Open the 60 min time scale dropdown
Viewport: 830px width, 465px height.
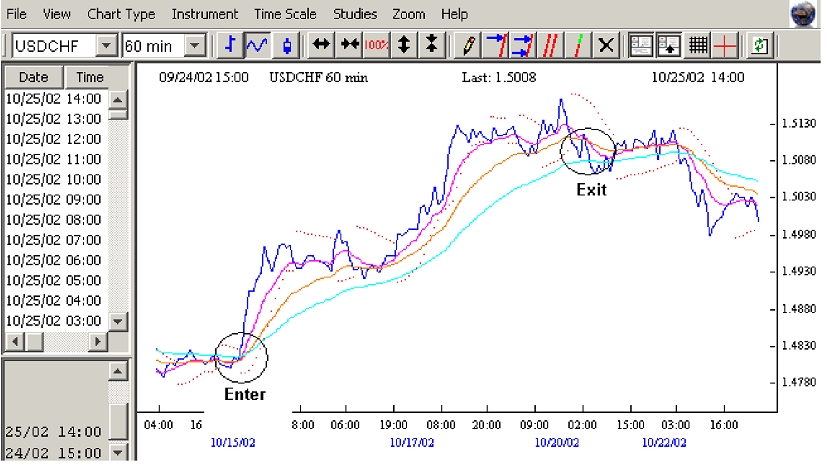[195, 46]
